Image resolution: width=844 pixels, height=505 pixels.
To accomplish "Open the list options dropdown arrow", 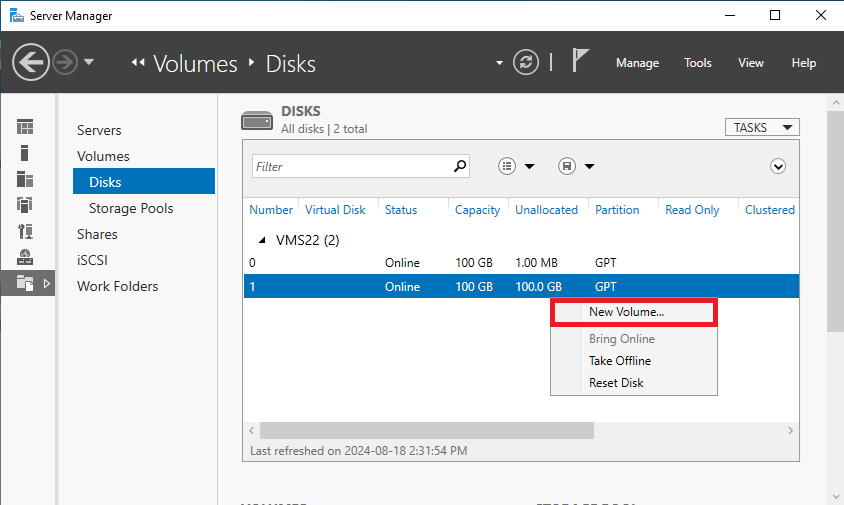I will pos(530,166).
